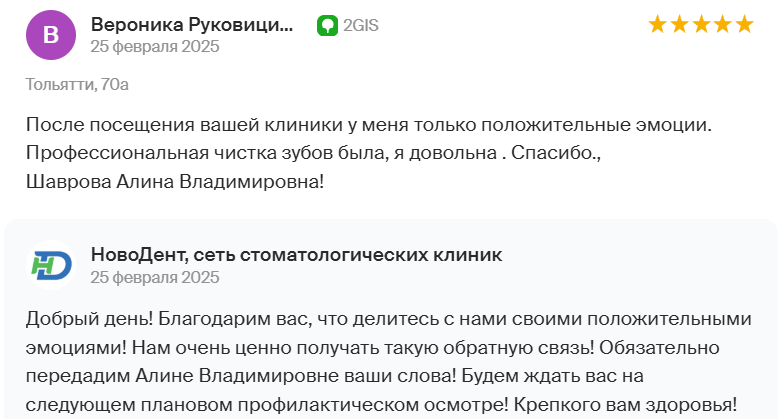The height and width of the screenshot is (419, 778).
Task: Click the purple avatar with letter В
Action: (51, 35)
